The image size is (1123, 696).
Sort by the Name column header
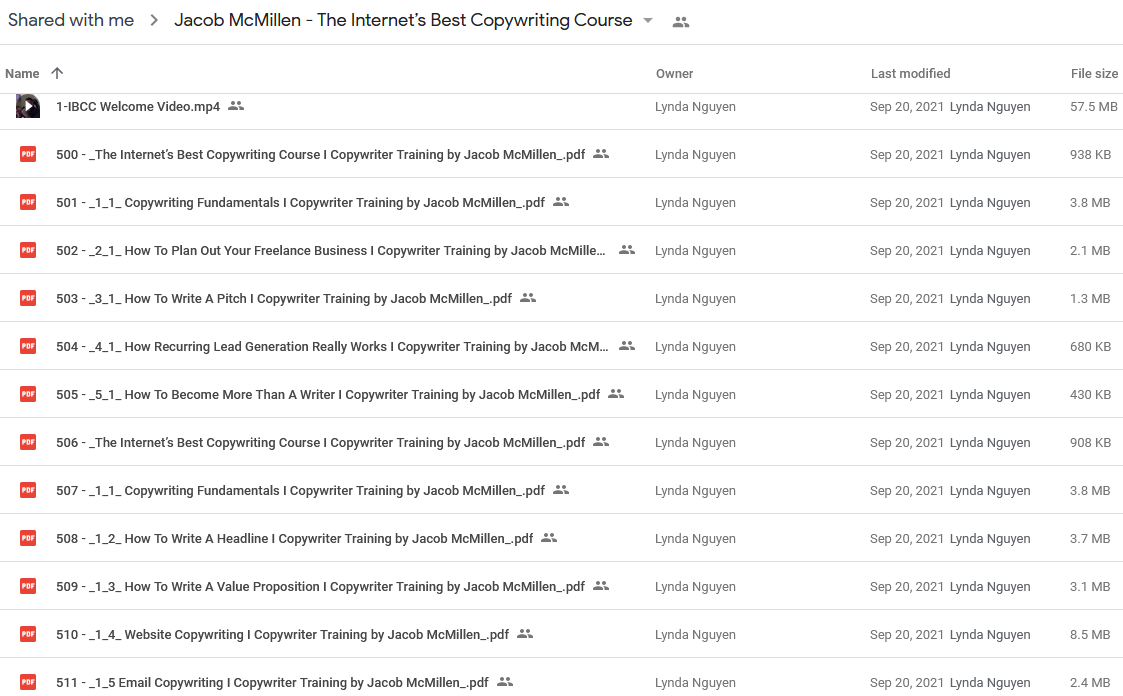(x=22, y=74)
